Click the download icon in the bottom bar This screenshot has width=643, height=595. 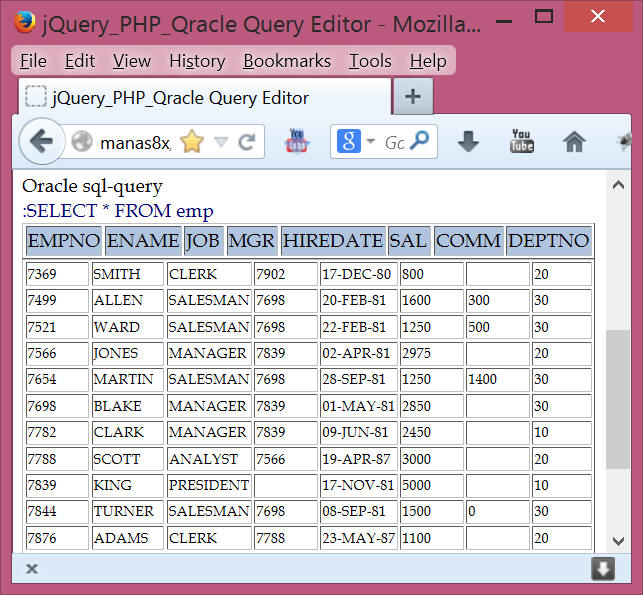(602, 568)
